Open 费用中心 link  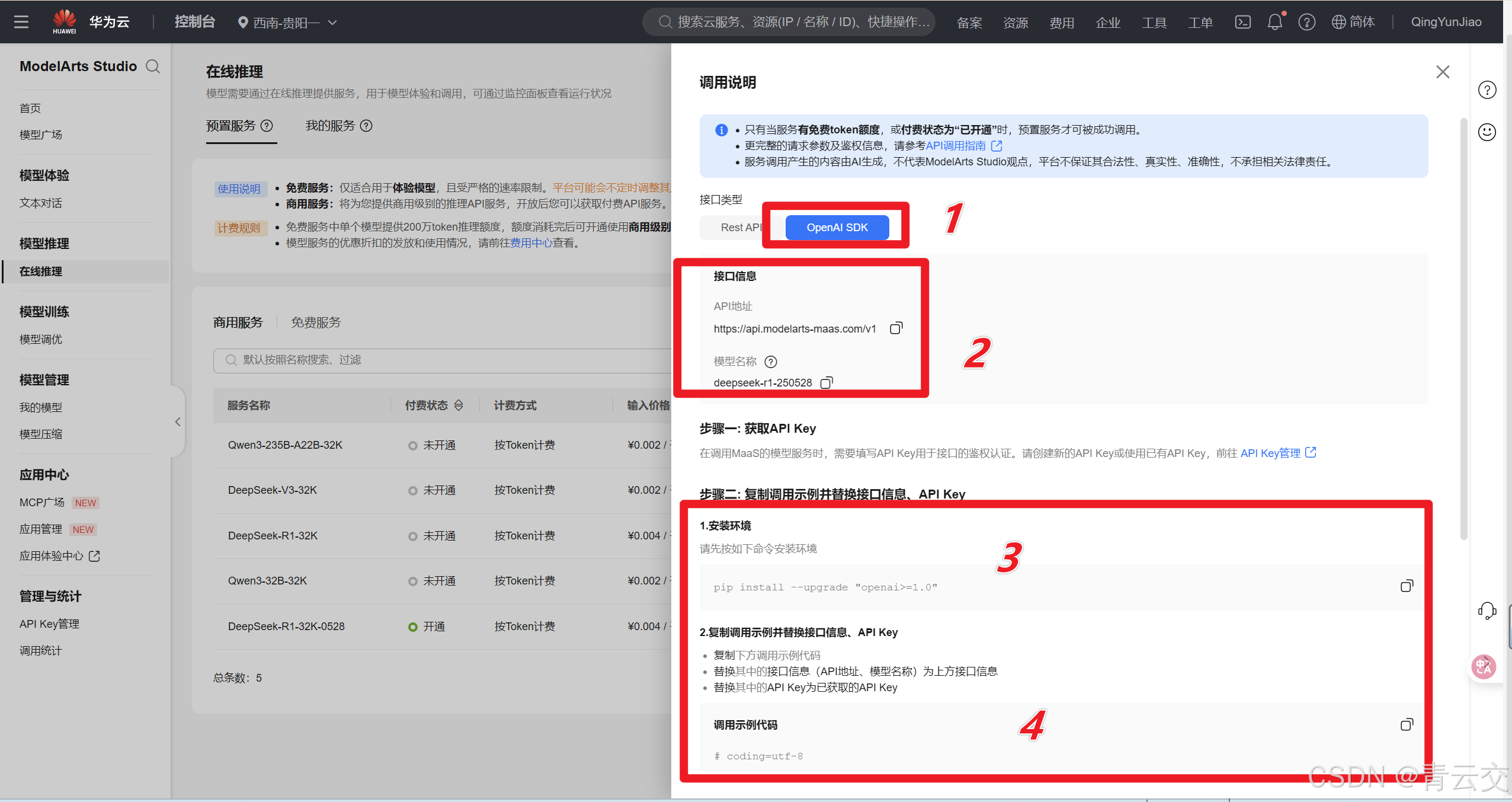click(x=531, y=243)
